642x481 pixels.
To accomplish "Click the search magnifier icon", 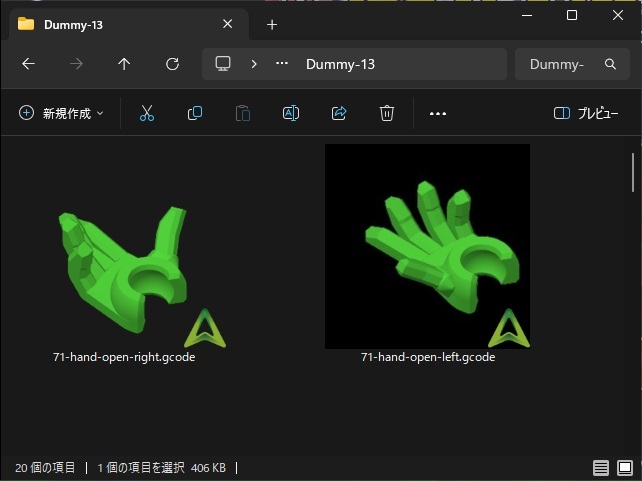I will pyautogui.click(x=610, y=64).
